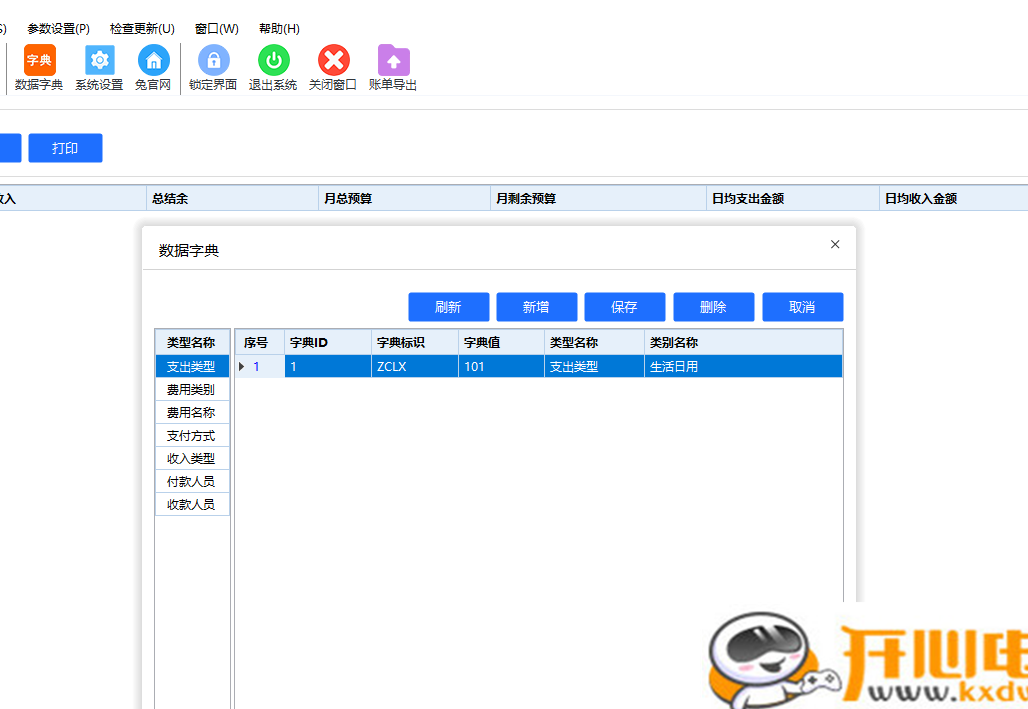
Task: Open the 帮助 menu
Action: (278, 27)
